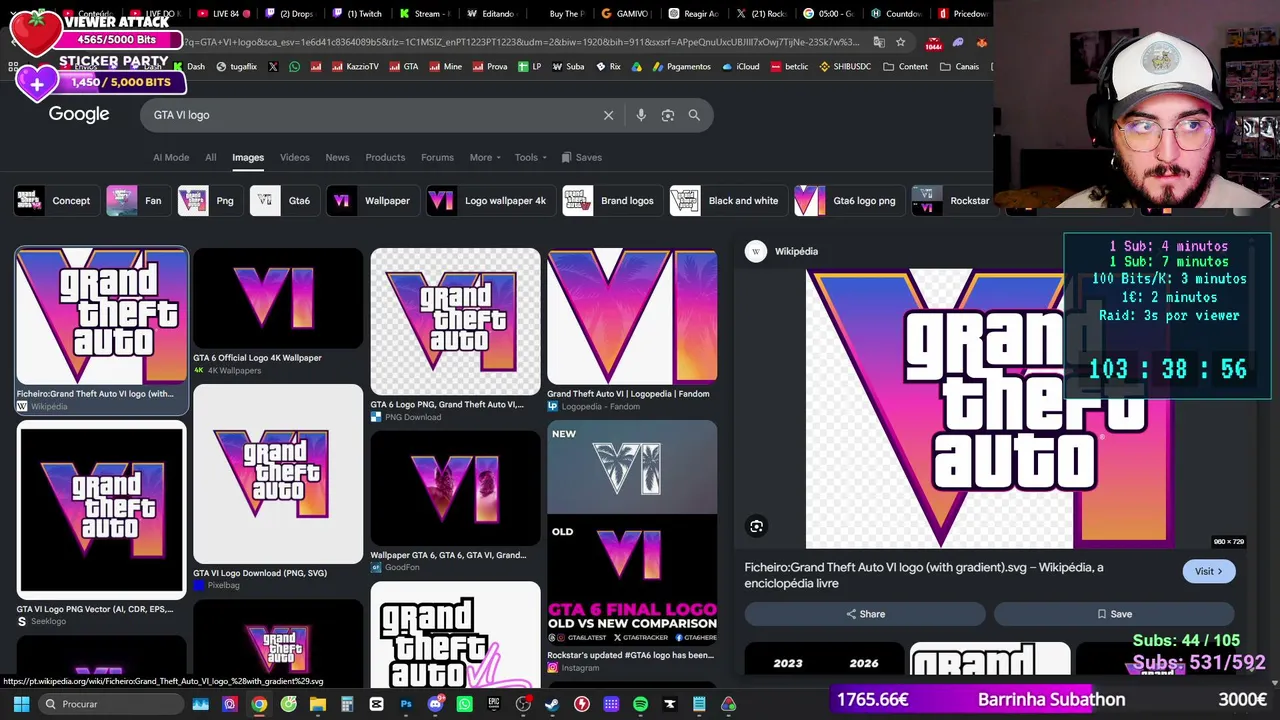Switch to the (1) Twitch browser tab
Viewport: 1280px width, 720px height.
click(x=358, y=14)
